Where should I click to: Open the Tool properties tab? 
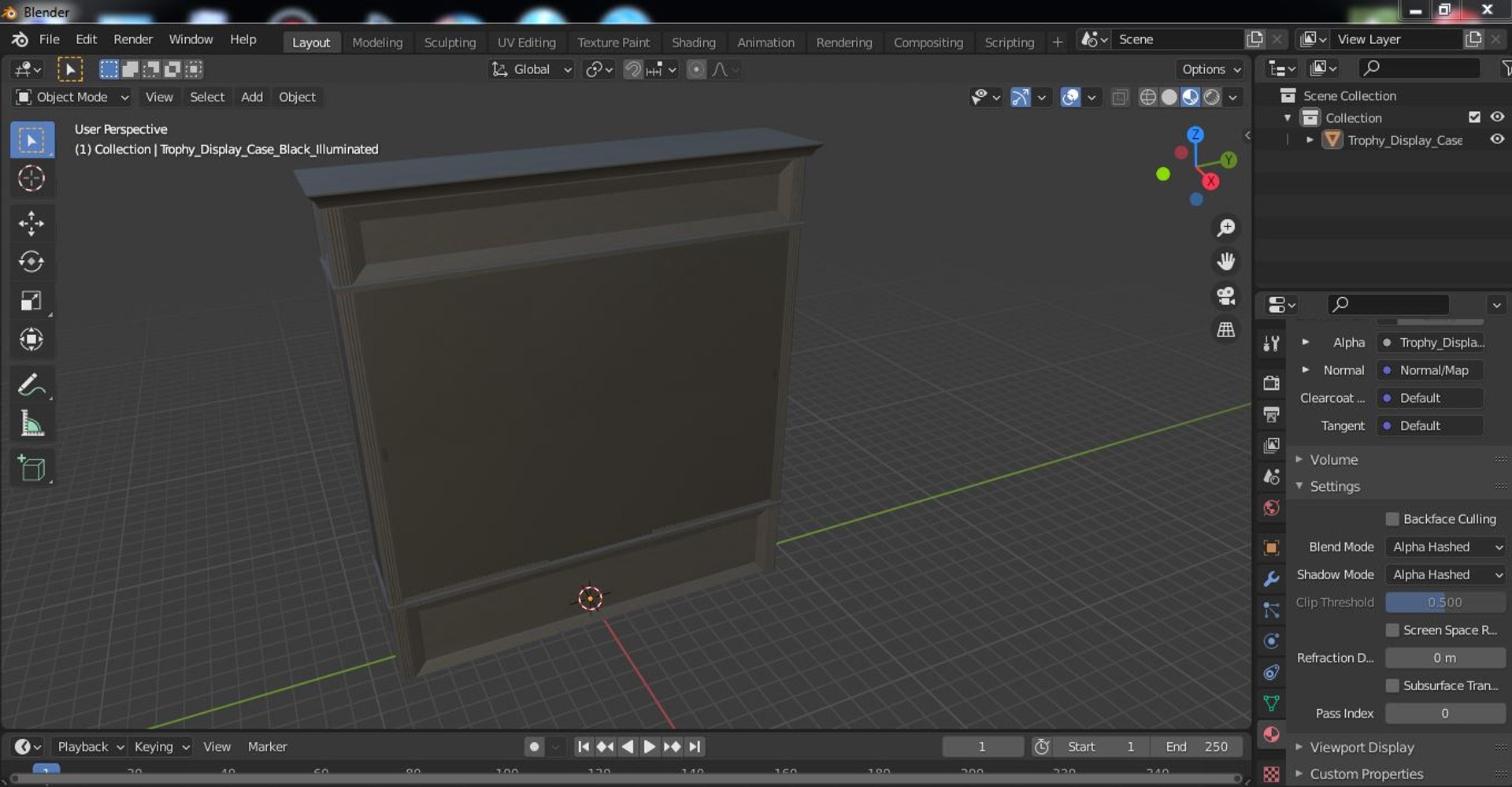point(1271,343)
